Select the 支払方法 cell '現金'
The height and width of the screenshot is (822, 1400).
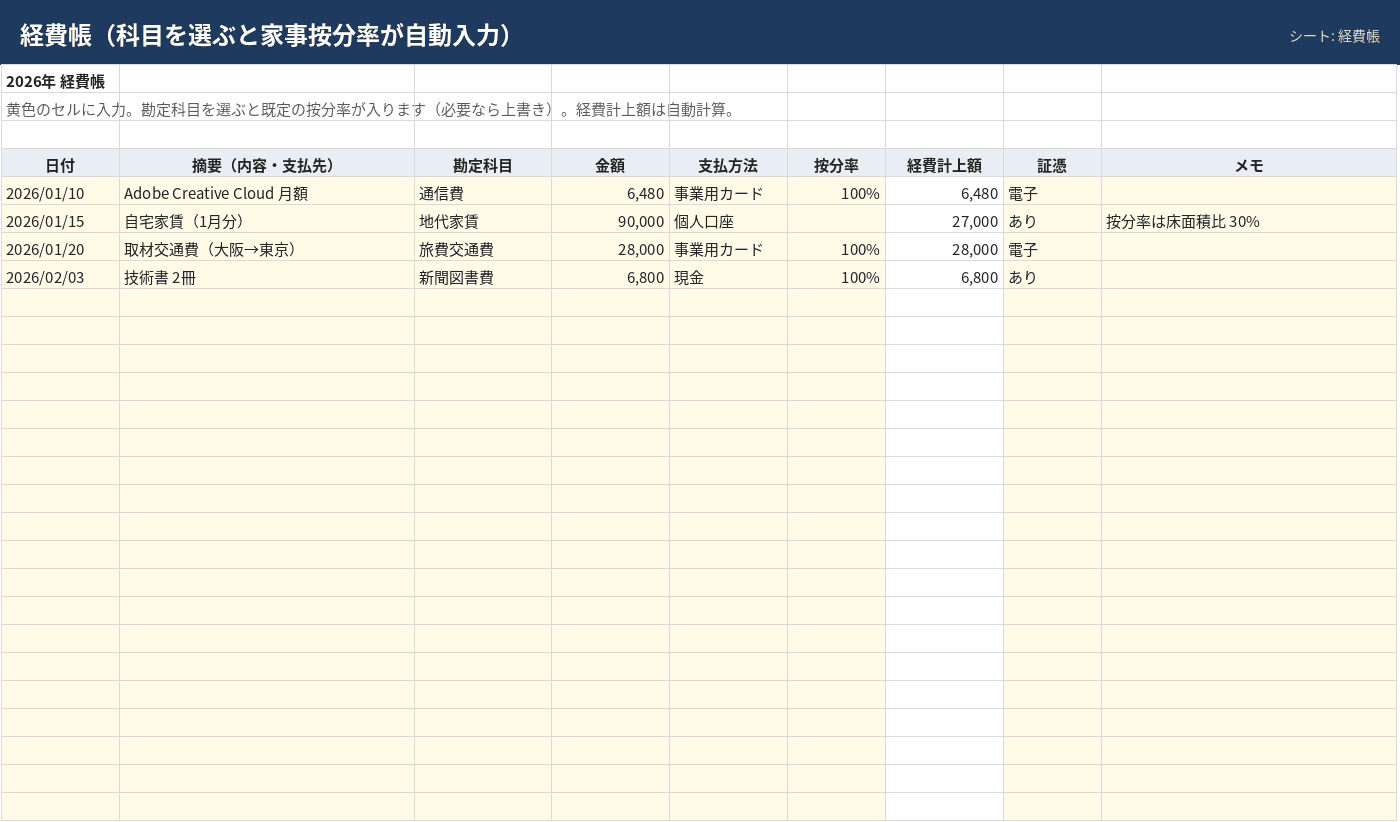pyautogui.click(x=728, y=276)
